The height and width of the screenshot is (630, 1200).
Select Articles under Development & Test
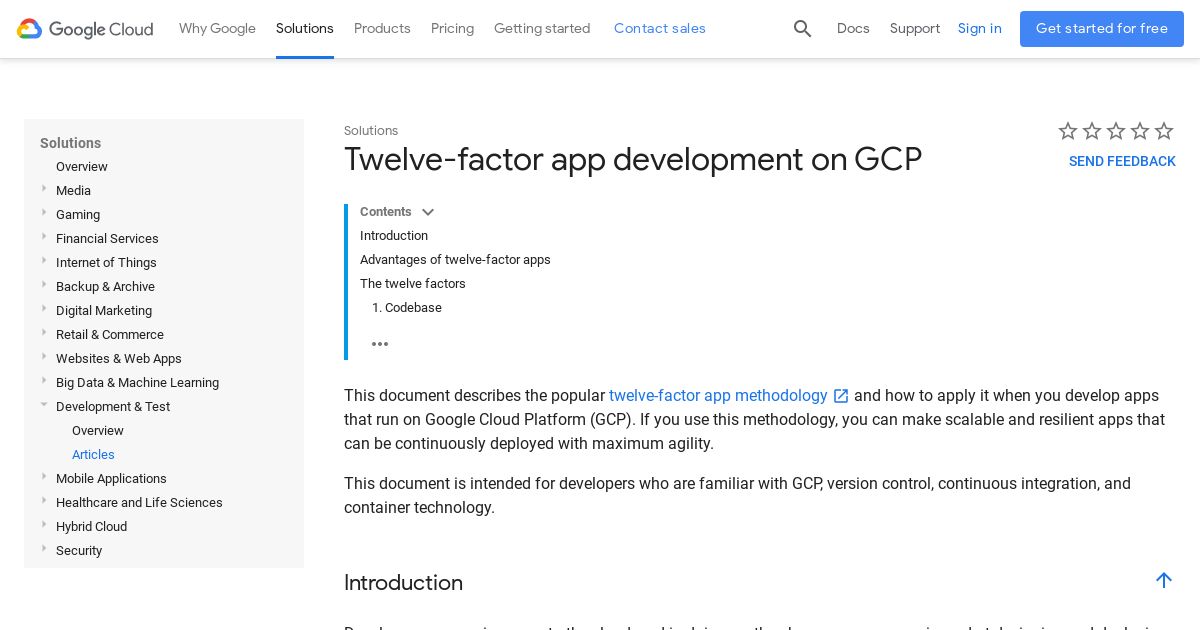[93, 455]
